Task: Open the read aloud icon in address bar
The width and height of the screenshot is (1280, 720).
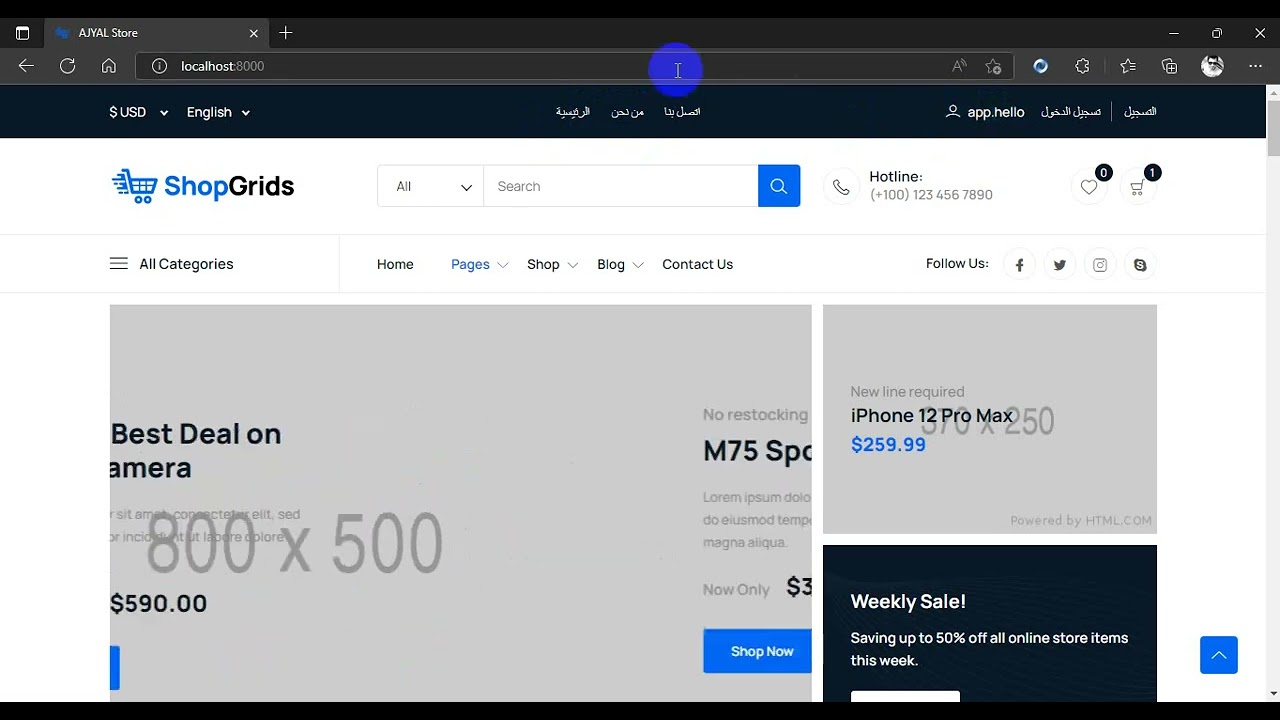Action: click(x=959, y=66)
